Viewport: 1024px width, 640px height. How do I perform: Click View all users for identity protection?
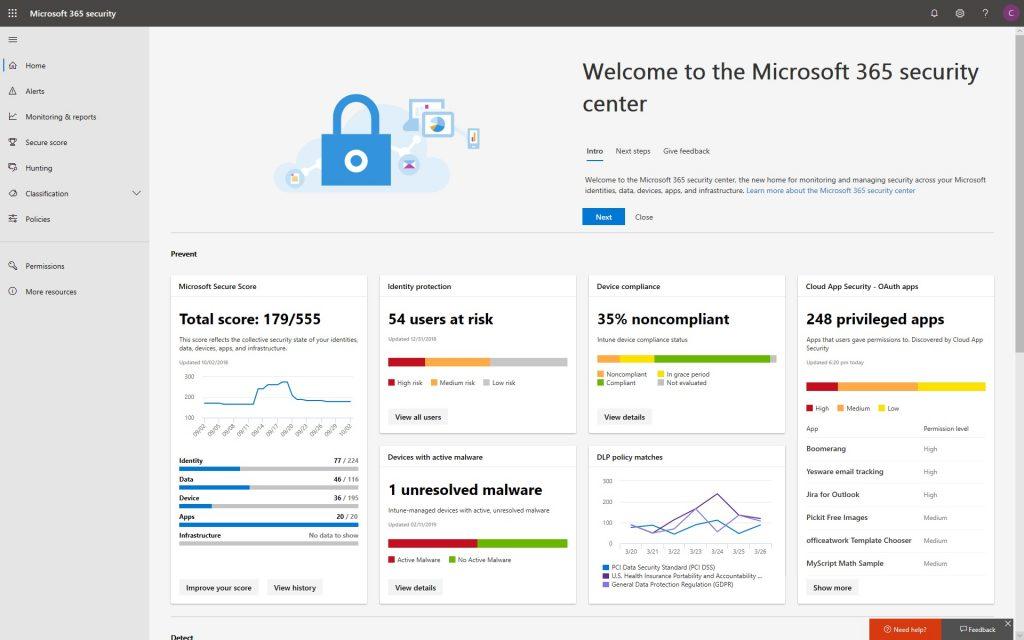pos(419,417)
